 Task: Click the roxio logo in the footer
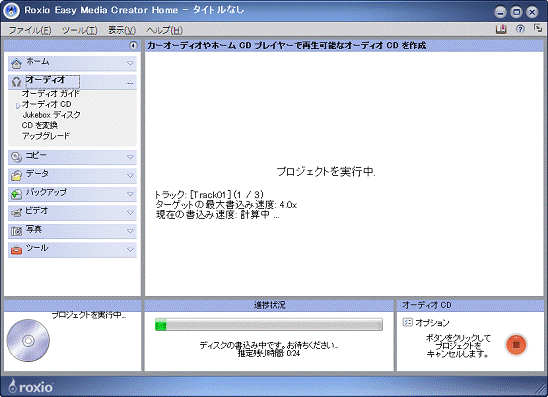pos(31,387)
